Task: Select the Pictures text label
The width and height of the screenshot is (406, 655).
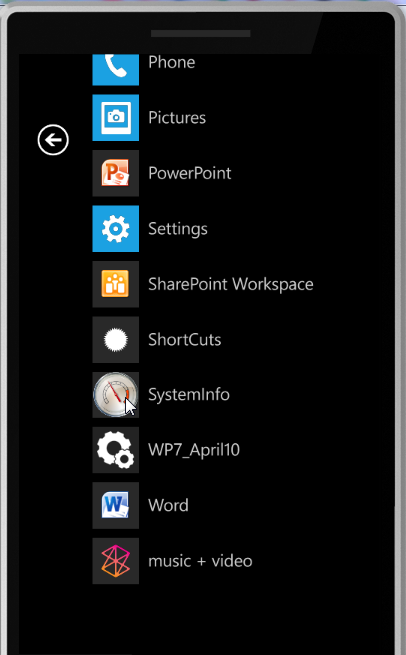Action: 177,118
